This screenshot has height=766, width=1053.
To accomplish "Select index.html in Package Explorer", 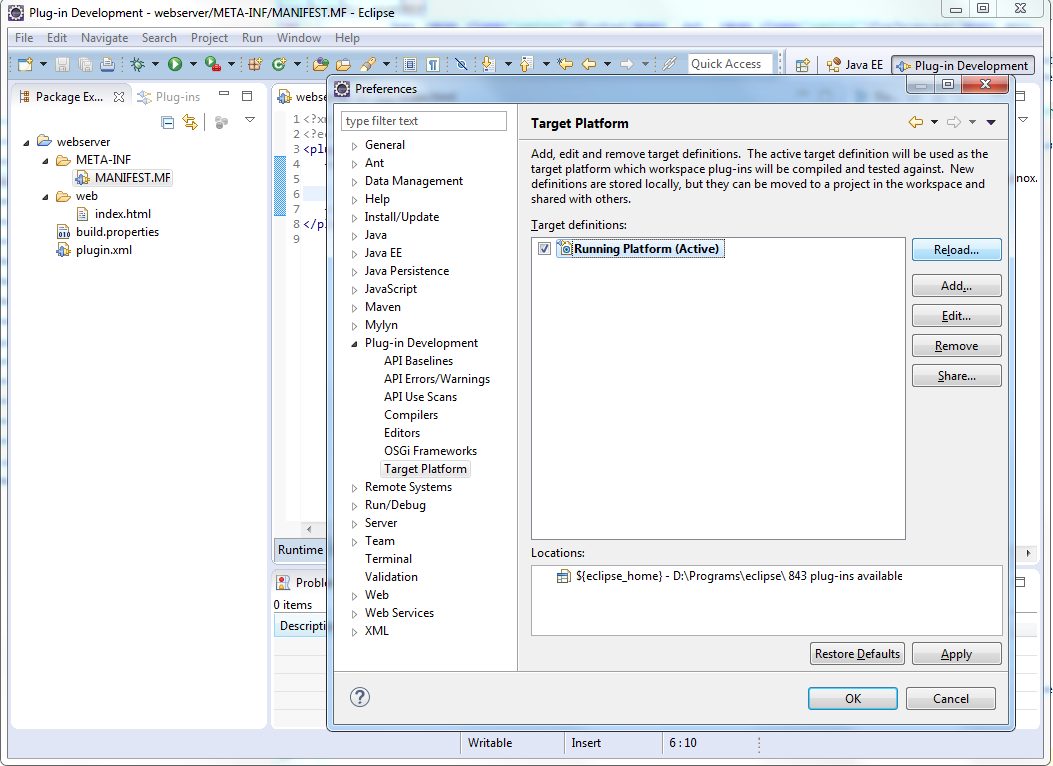I will point(113,214).
